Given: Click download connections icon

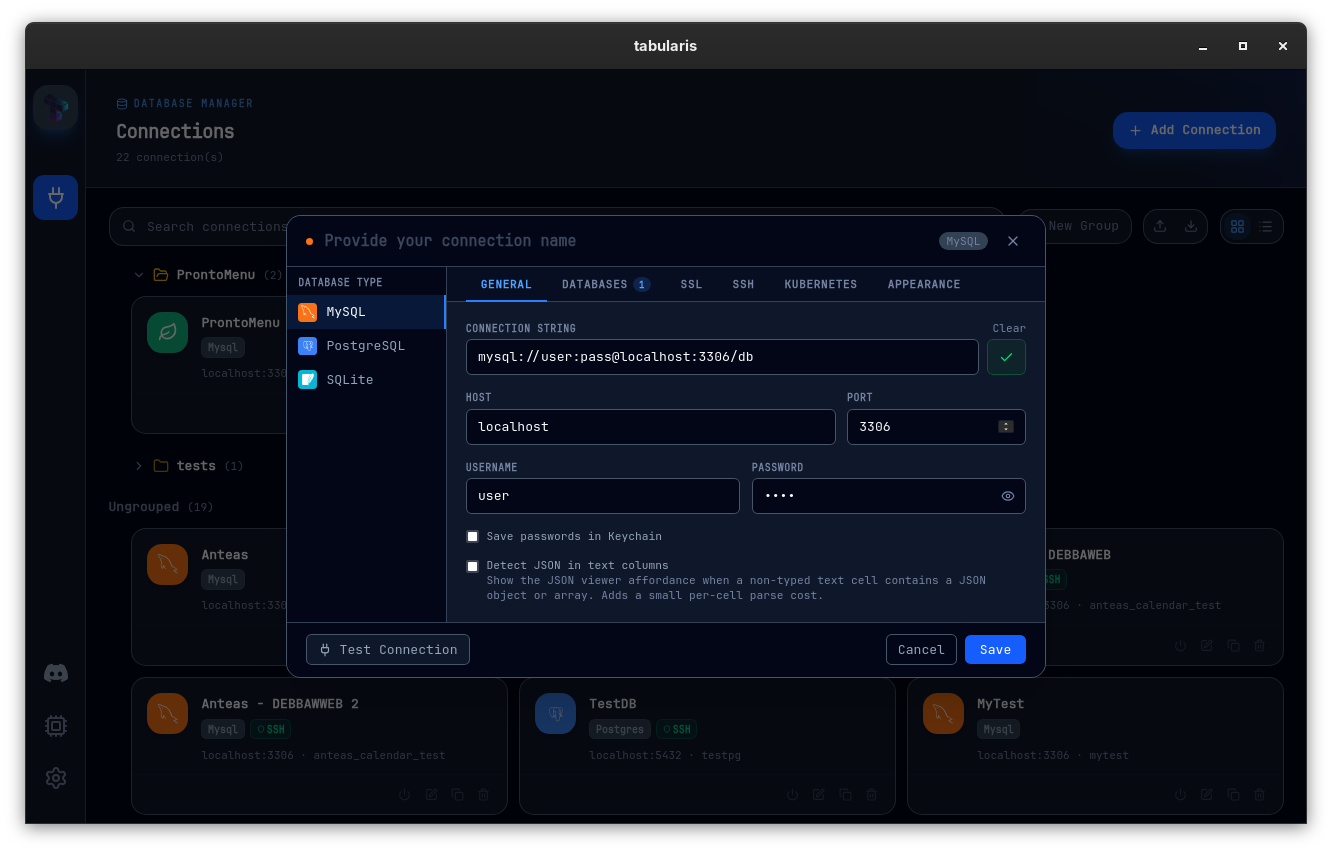Looking at the screenshot, I should (x=1191, y=226).
